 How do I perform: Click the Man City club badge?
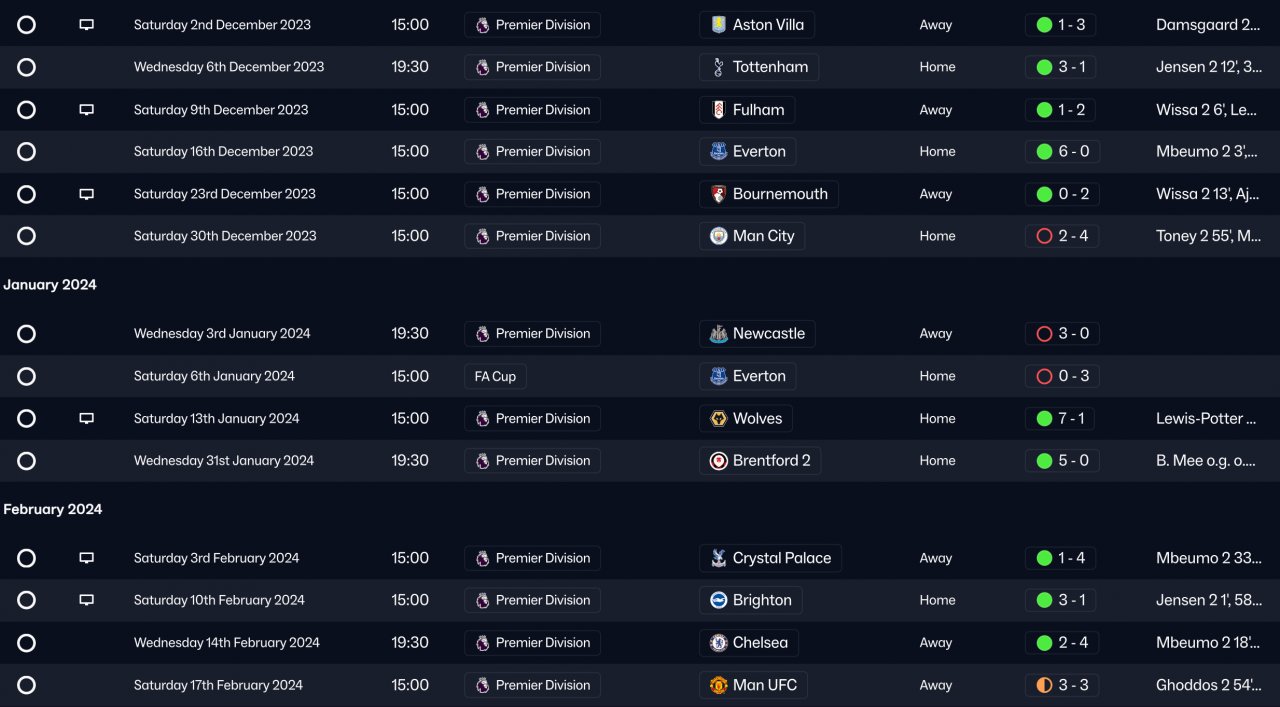click(x=718, y=236)
